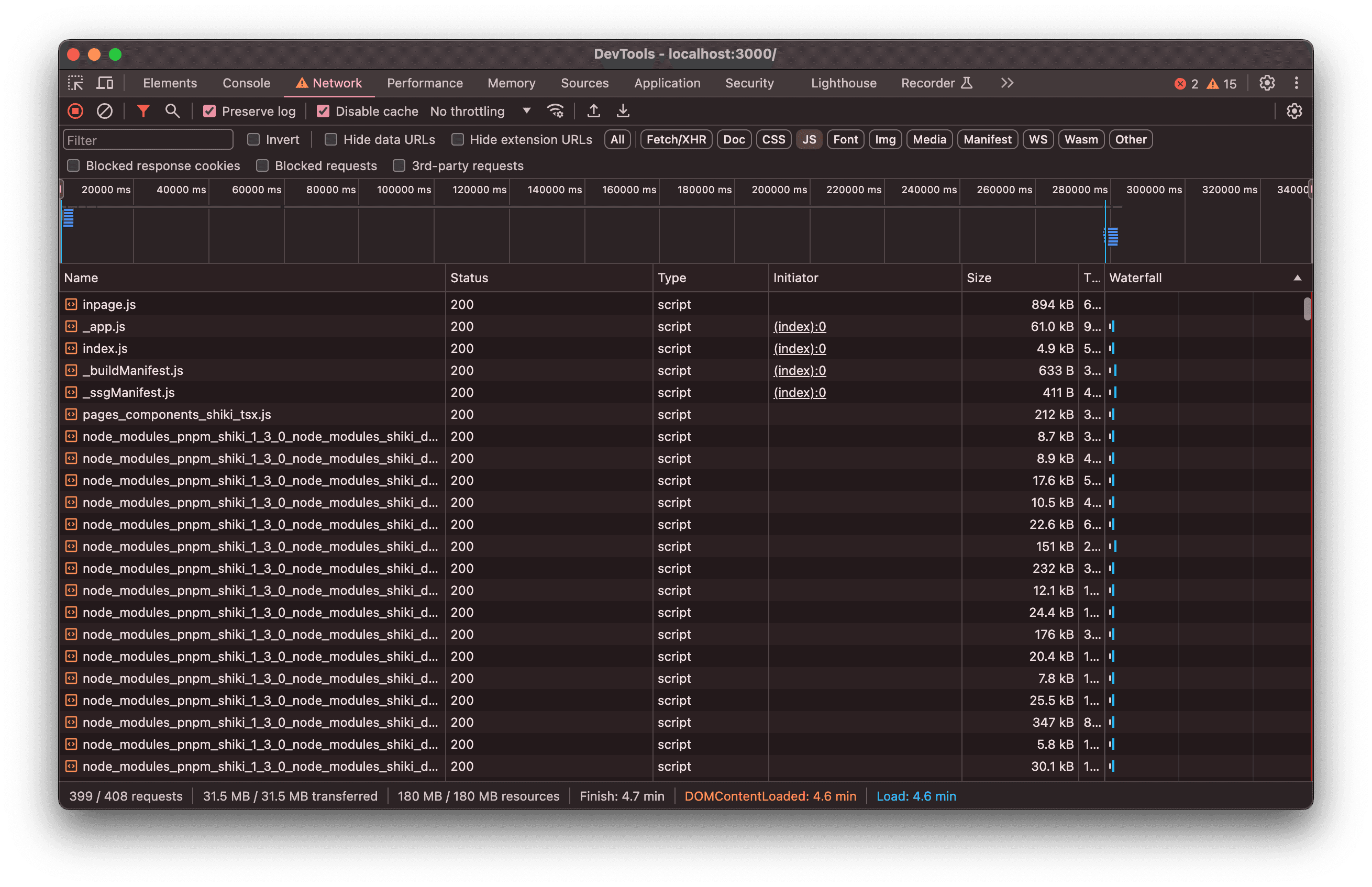Click into the Filter text field
Screen dimensions: 1372x887
coord(148,140)
